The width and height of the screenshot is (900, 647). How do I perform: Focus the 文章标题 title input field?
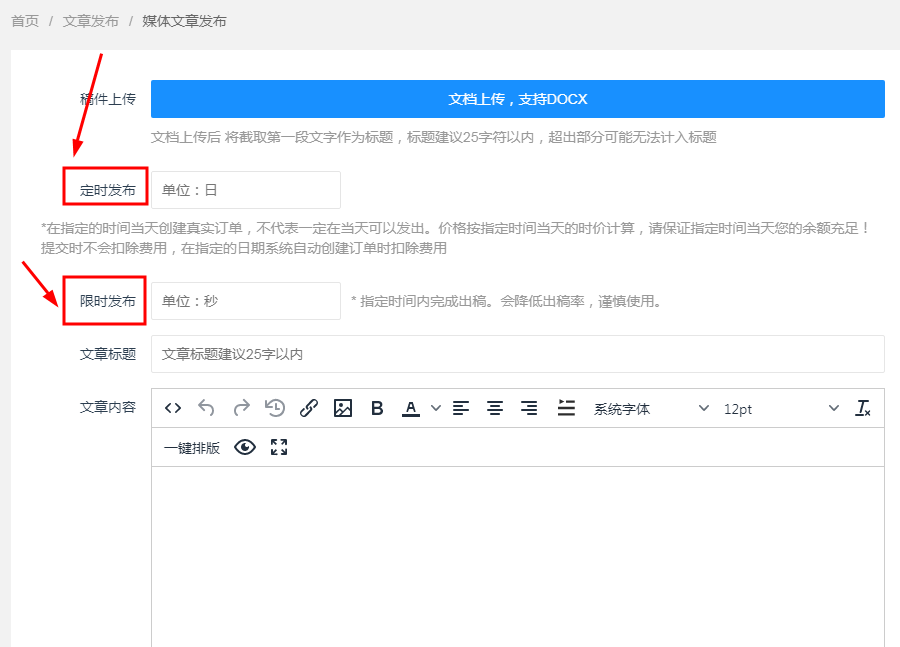[x=518, y=354]
